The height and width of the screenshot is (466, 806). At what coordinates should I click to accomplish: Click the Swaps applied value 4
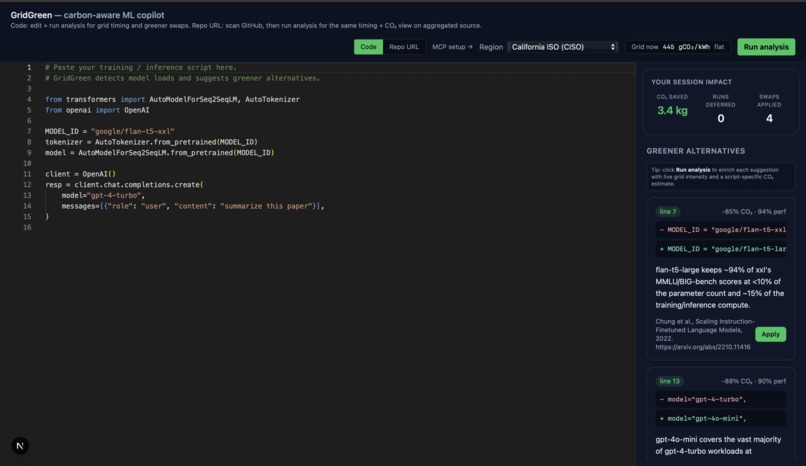[x=769, y=119]
